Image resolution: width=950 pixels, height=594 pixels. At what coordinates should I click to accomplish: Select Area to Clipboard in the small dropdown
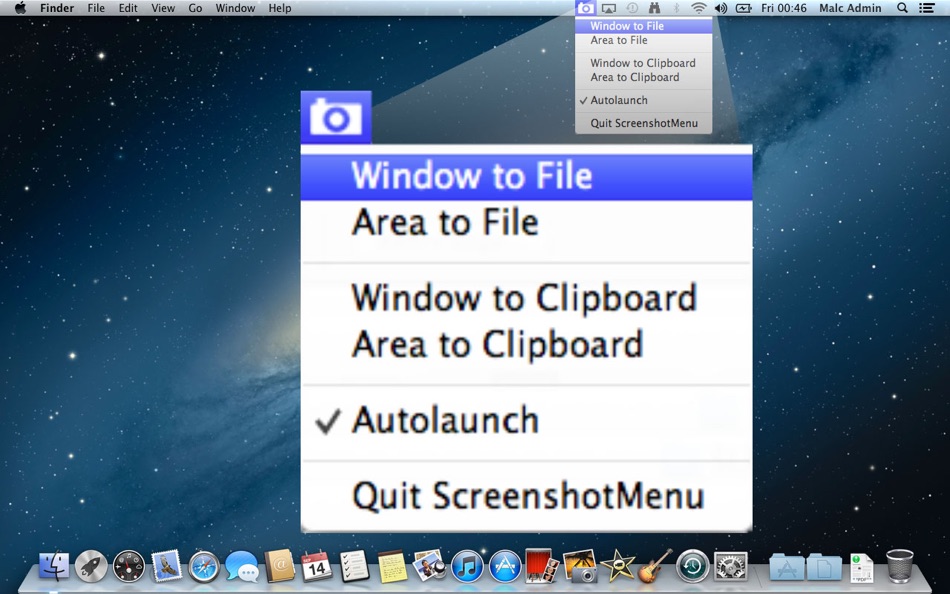coord(643,78)
